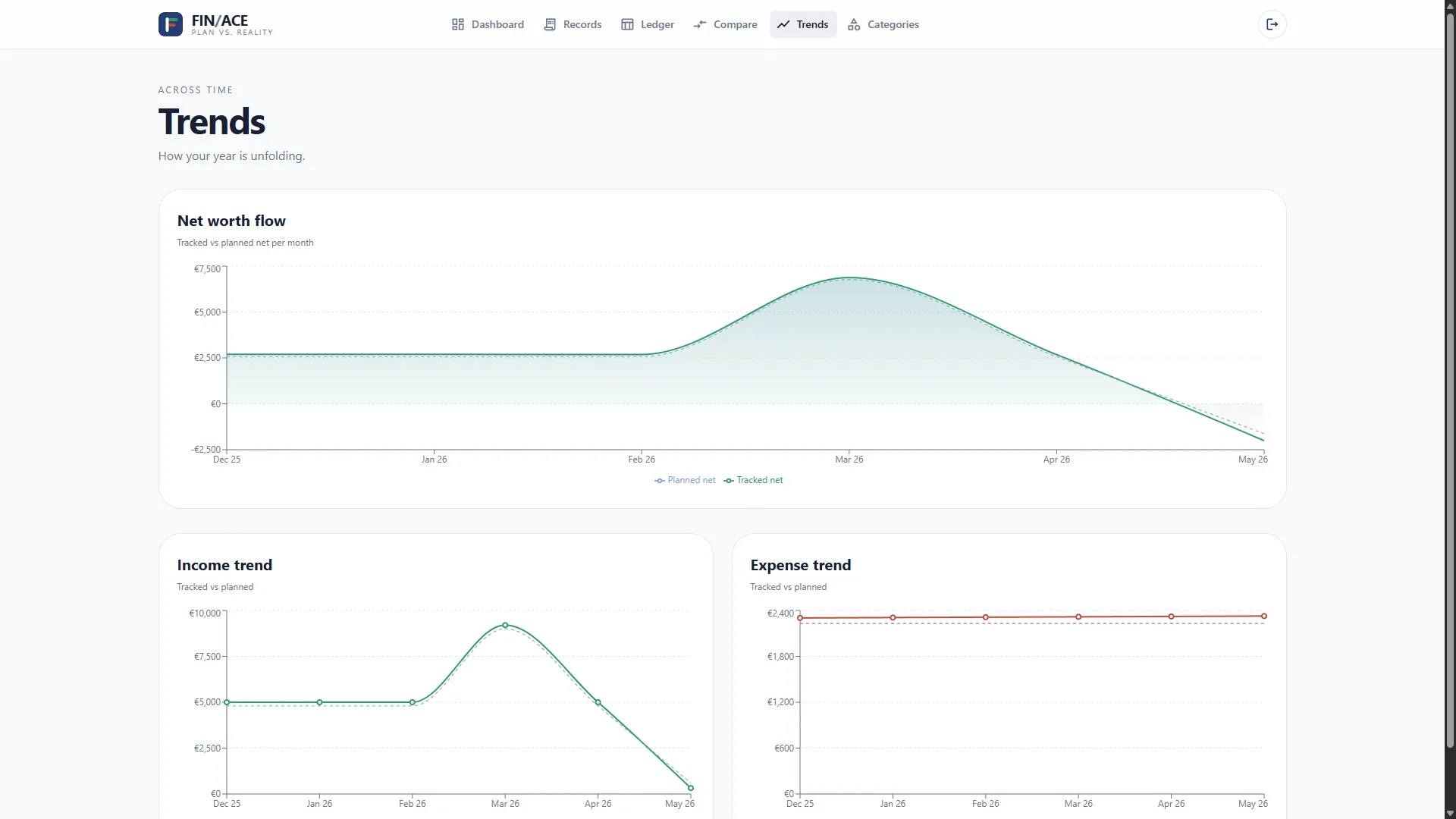Click the Dec 25 point on Expense trend
The width and height of the screenshot is (1456, 819).
coord(800,618)
